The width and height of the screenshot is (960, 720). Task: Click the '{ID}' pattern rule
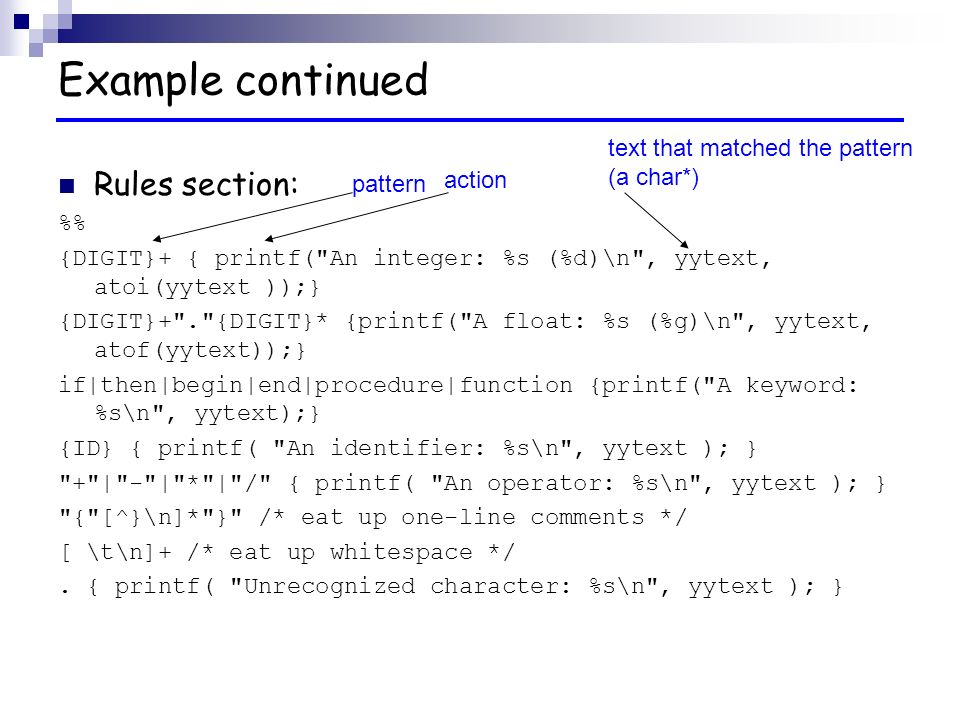pos(86,449)
